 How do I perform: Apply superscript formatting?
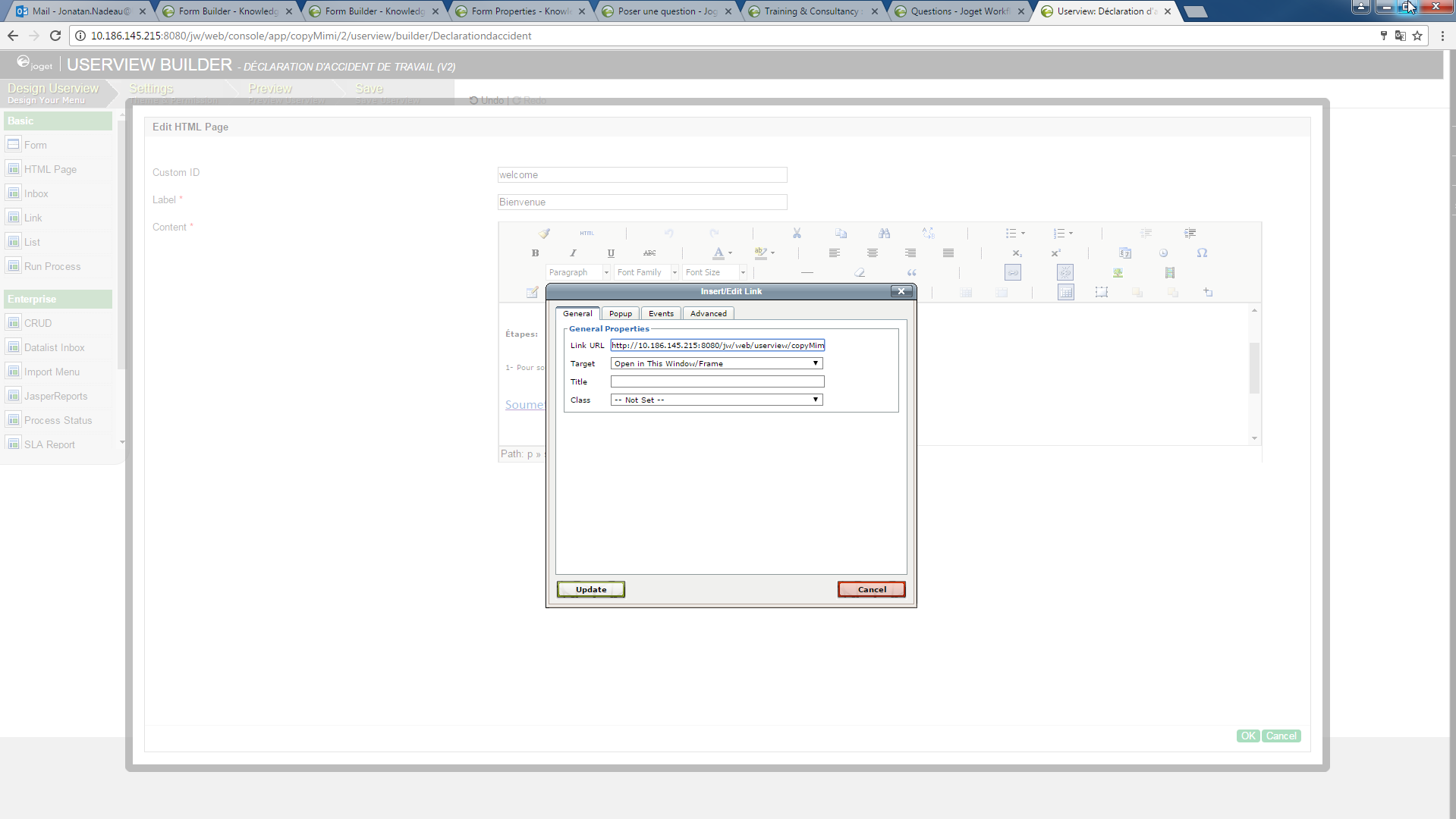pyautogui.click(x=1055, y=253)
